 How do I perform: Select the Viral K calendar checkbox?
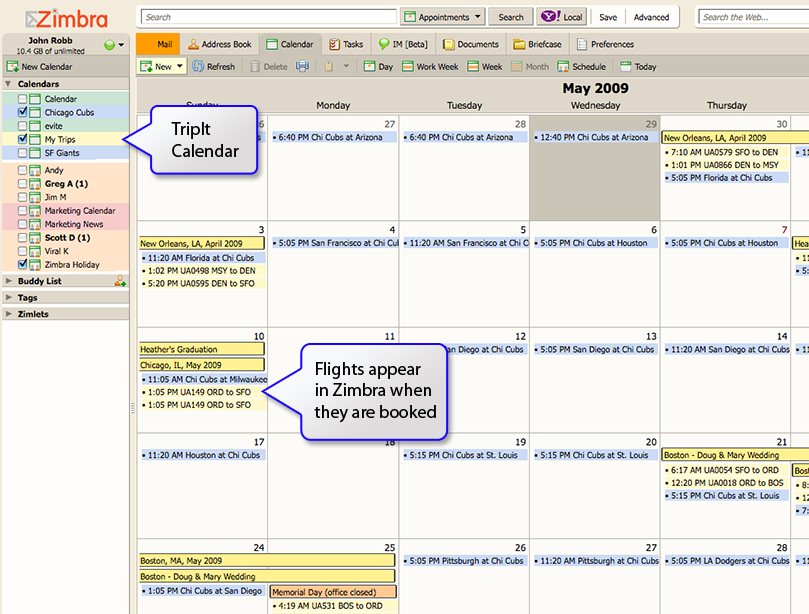tap(22, 251)
